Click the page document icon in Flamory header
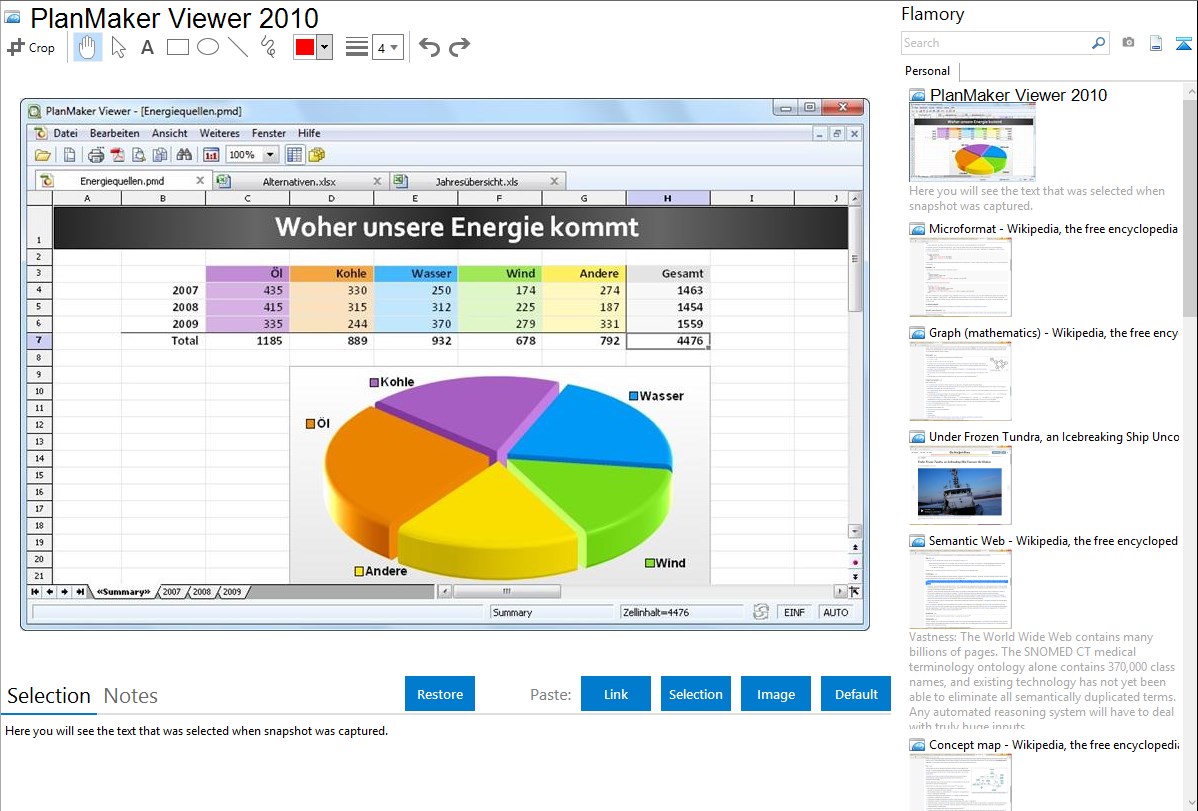Screen dimensions: 1198x811 point(1156,43)
